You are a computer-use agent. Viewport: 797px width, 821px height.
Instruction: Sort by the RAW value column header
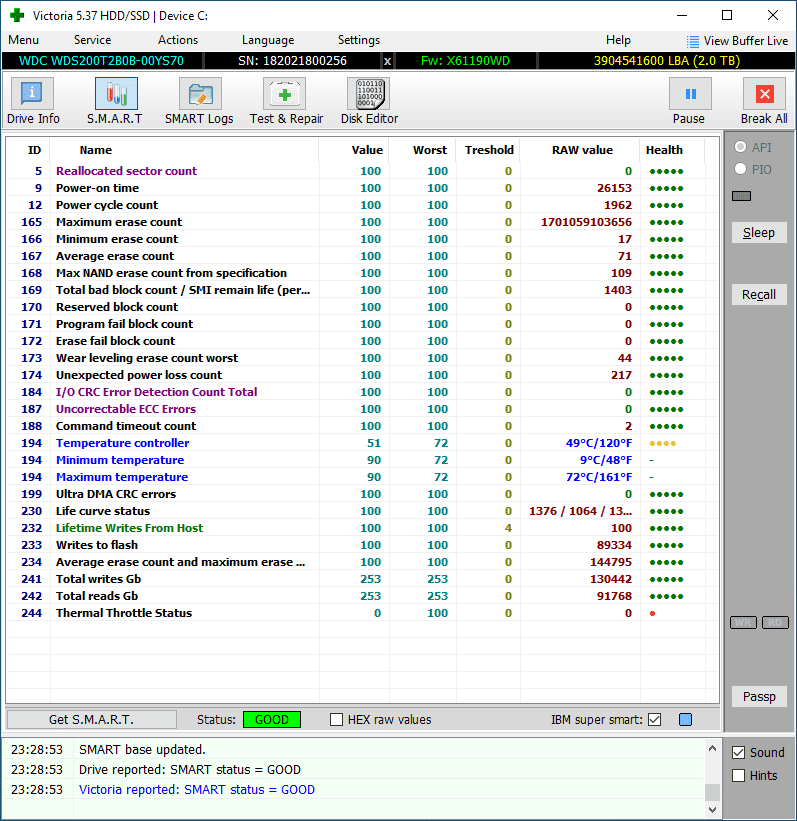pyautogui.click(x=582, y=150)
